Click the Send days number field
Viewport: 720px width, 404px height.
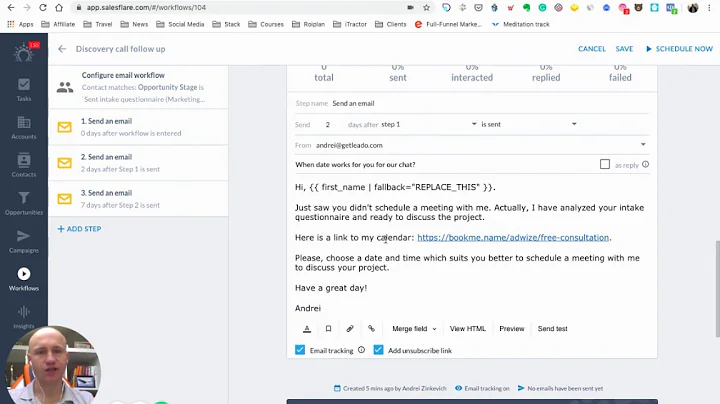point(330,124)
